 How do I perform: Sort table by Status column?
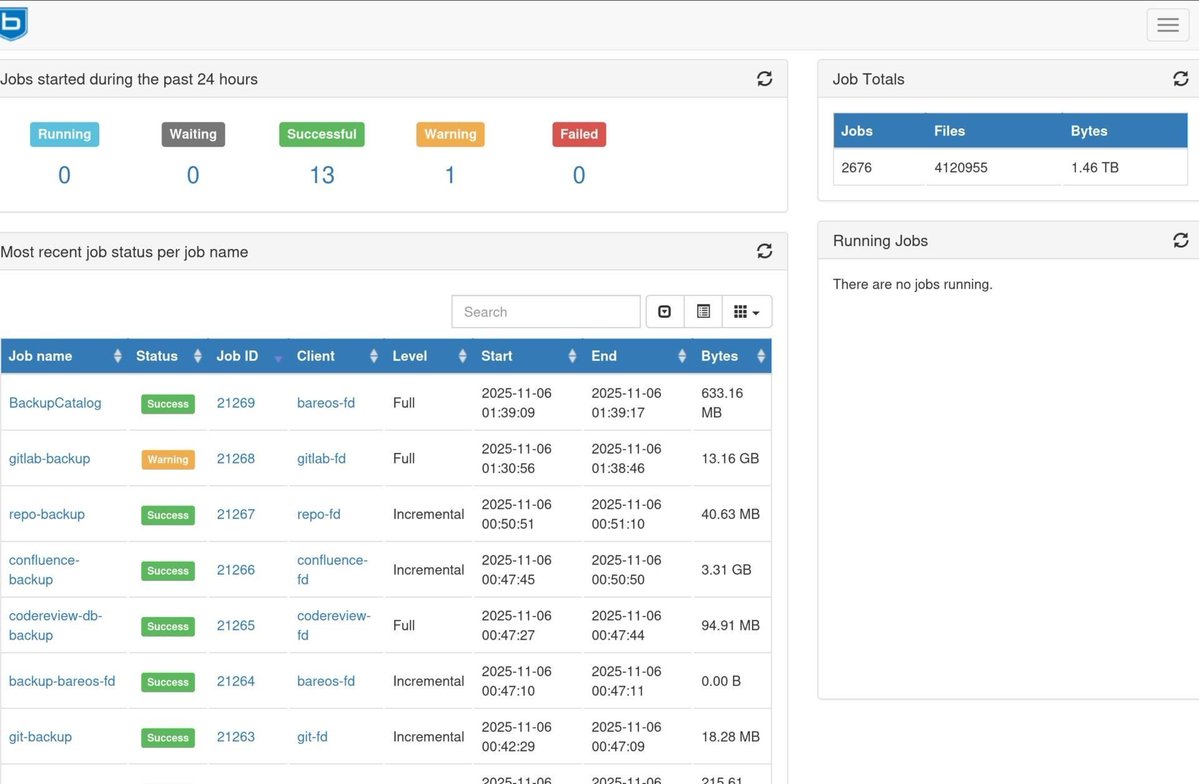(x=167, y=356)
